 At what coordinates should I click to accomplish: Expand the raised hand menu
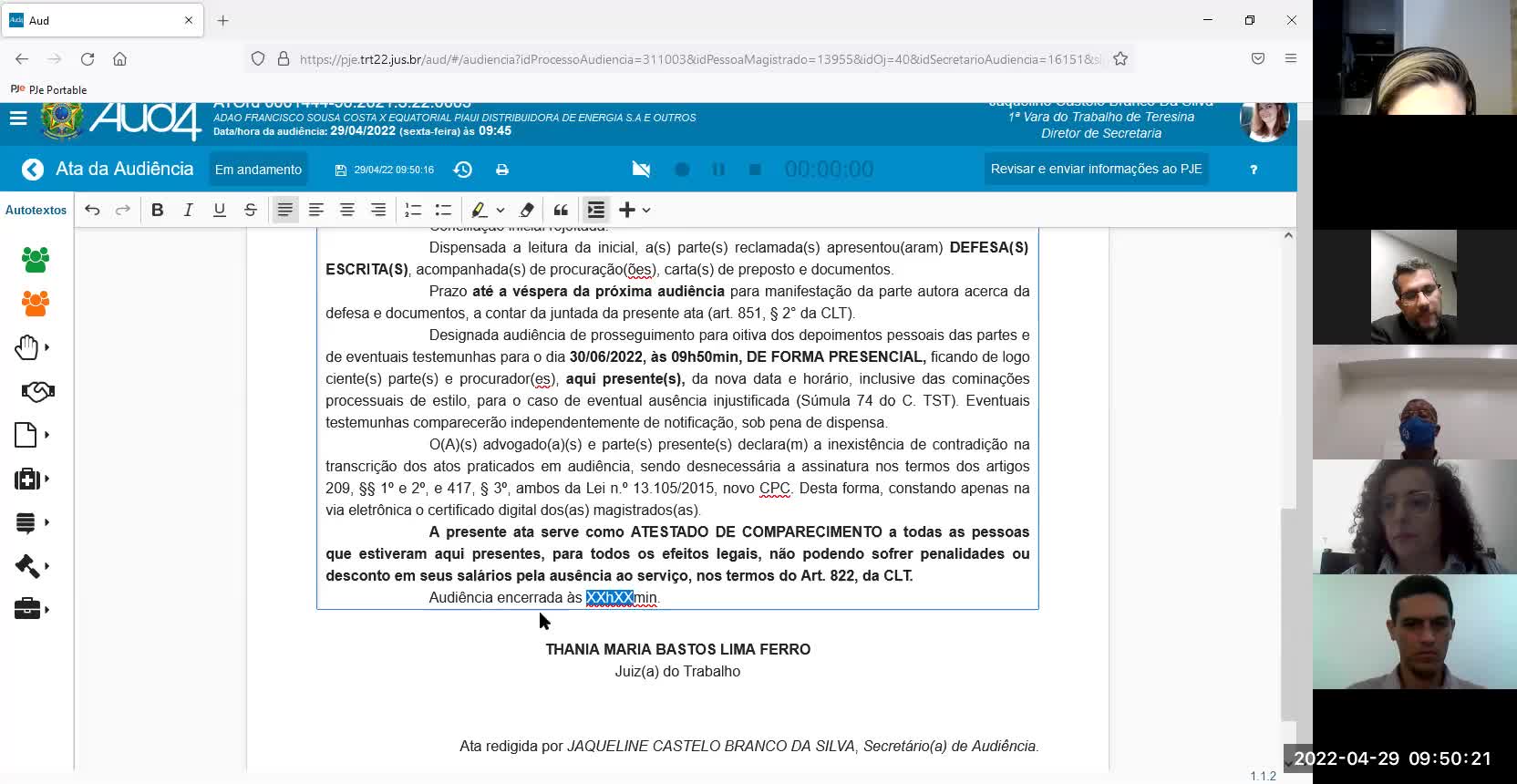[x=32, y=347]
